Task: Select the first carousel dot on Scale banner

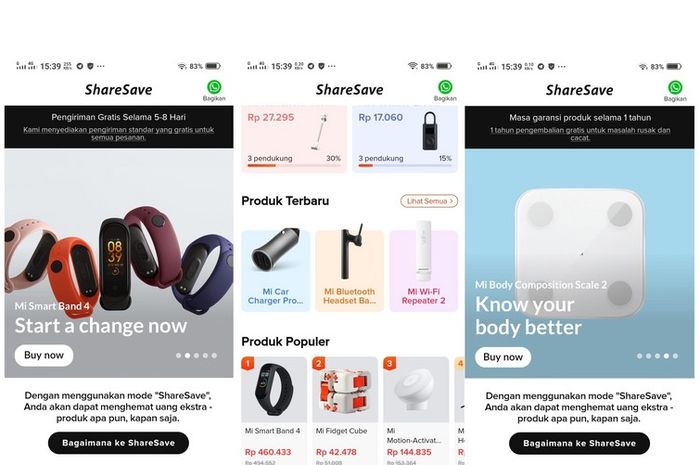Action: point(639,356)
